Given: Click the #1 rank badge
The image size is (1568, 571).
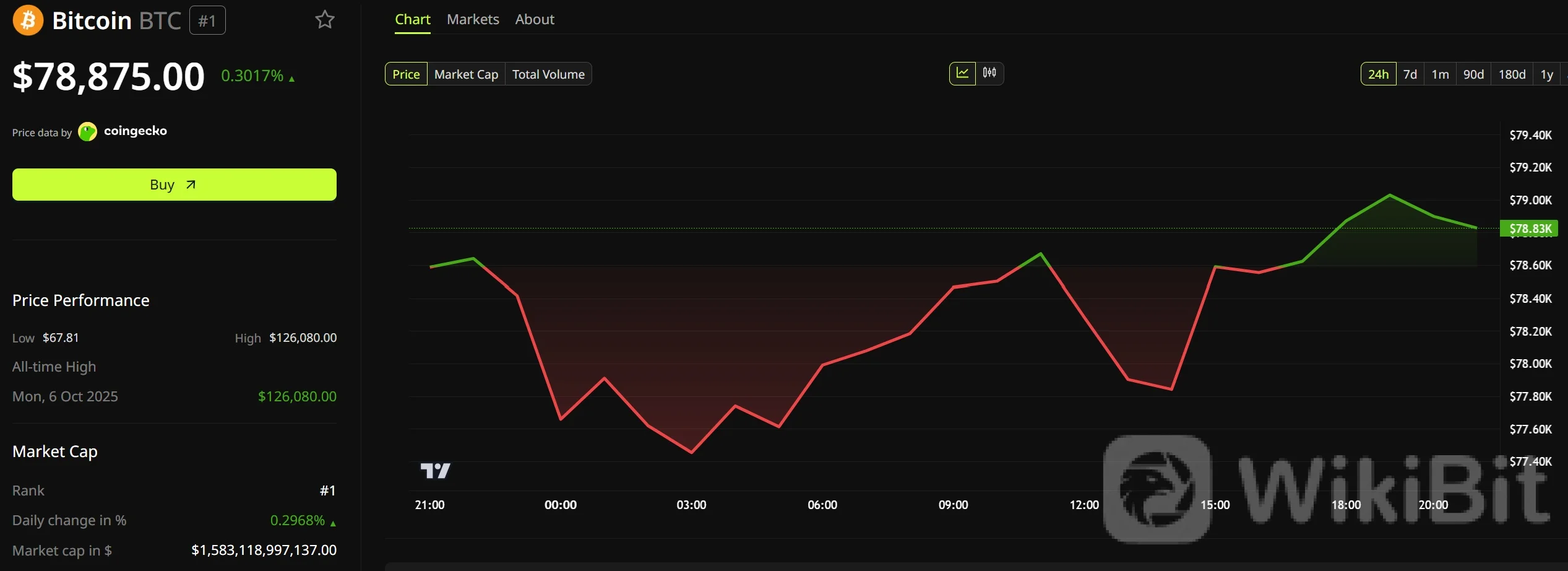Looking at the screenshot, I should 207,20.
